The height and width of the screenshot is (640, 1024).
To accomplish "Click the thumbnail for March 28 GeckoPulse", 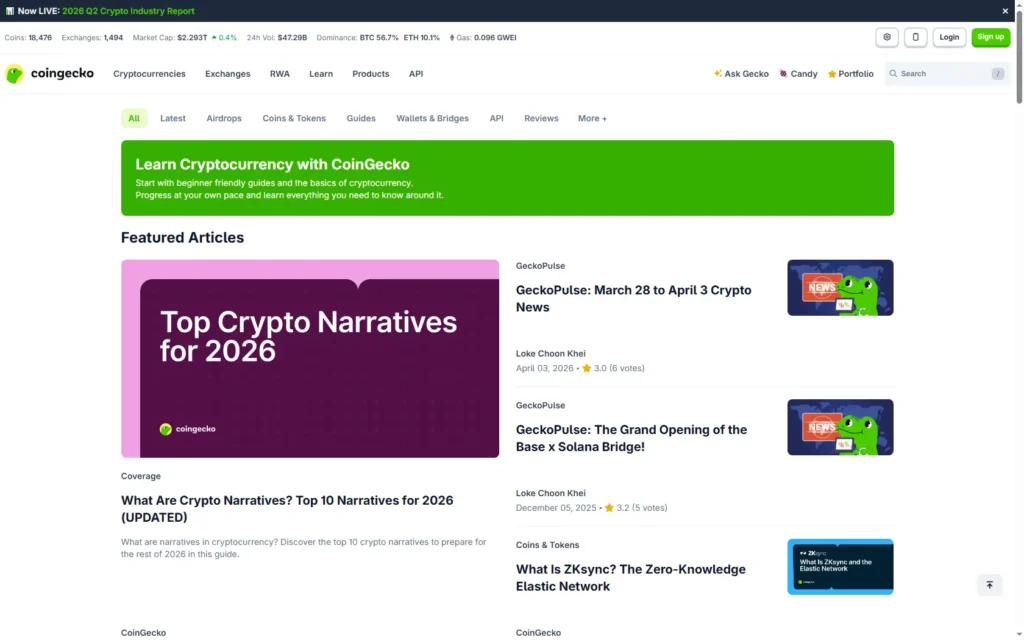I will coord(840,288).
